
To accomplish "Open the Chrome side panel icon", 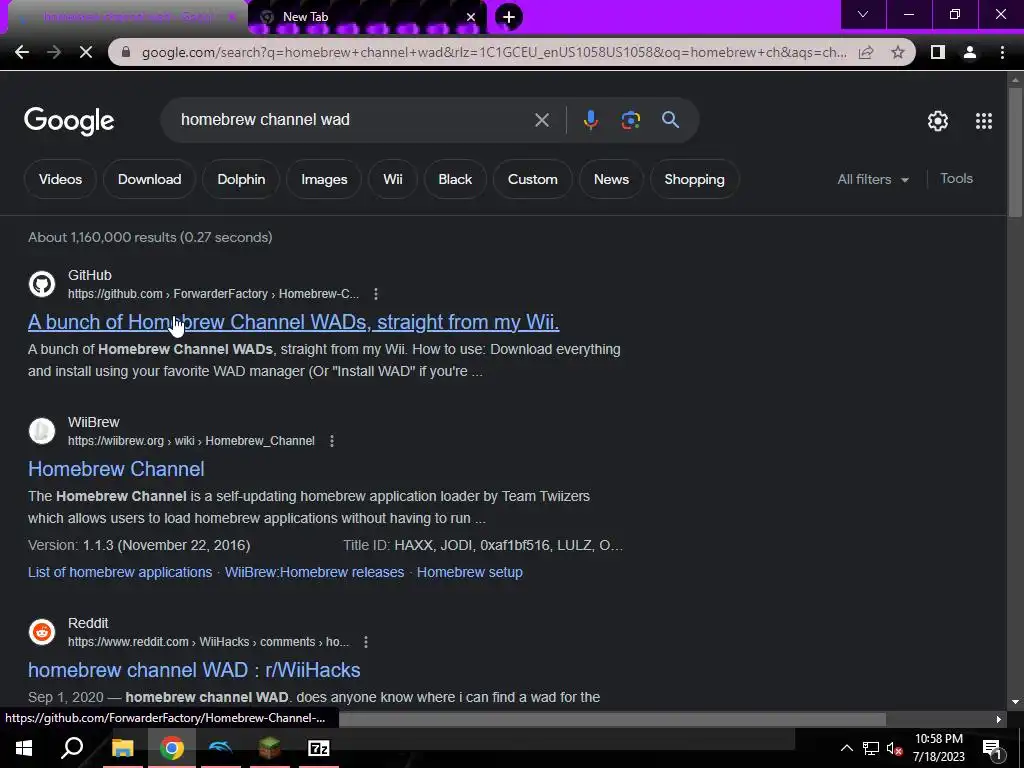I will (x=938, y=52).
